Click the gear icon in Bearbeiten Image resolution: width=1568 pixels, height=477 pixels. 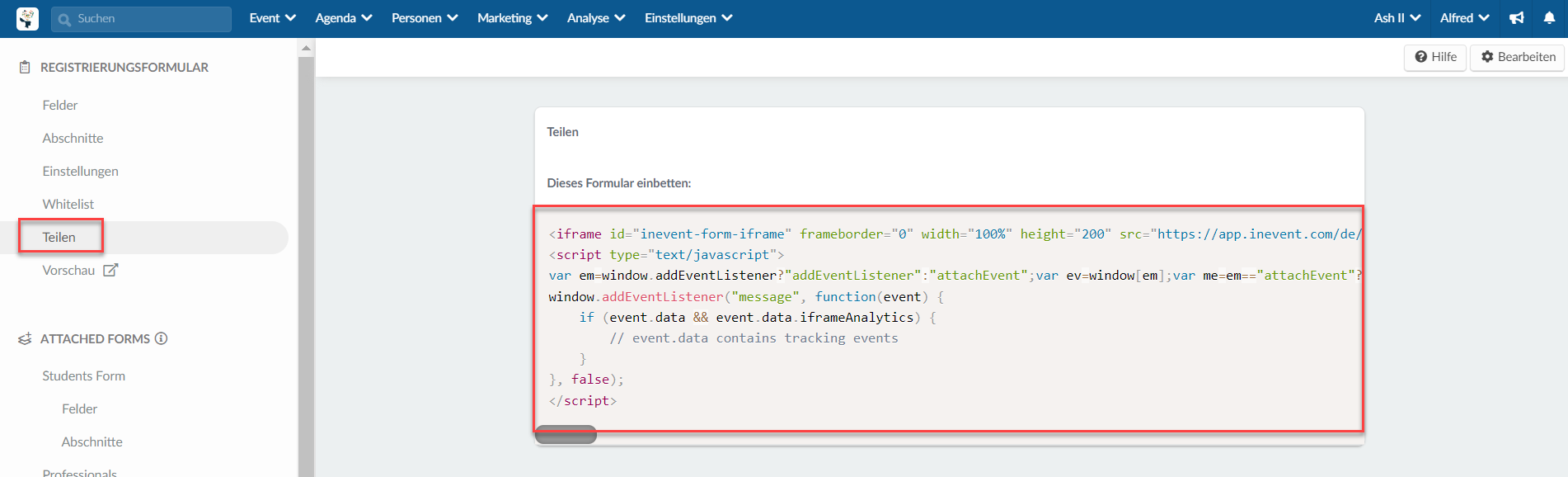(1487, 57)
